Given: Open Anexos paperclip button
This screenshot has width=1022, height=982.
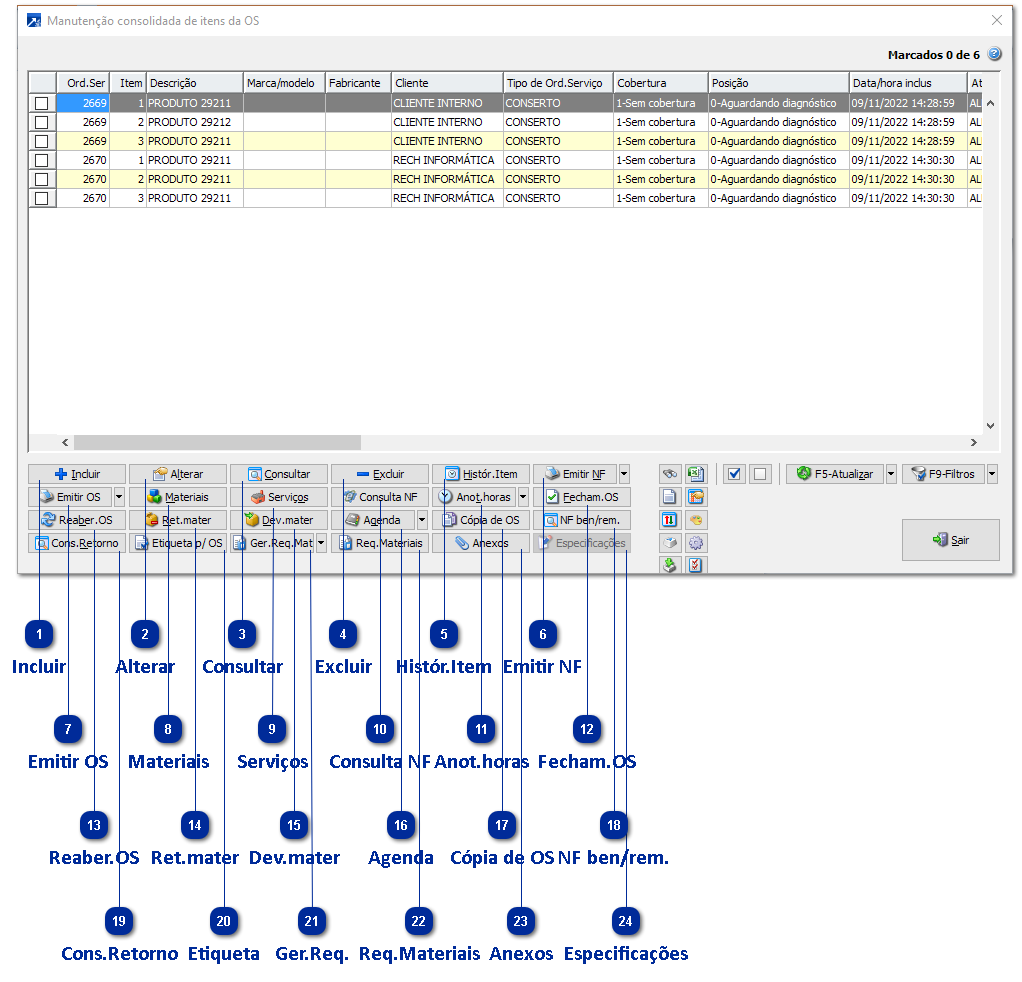Looking at the screenshot, I should pos(481,543).
